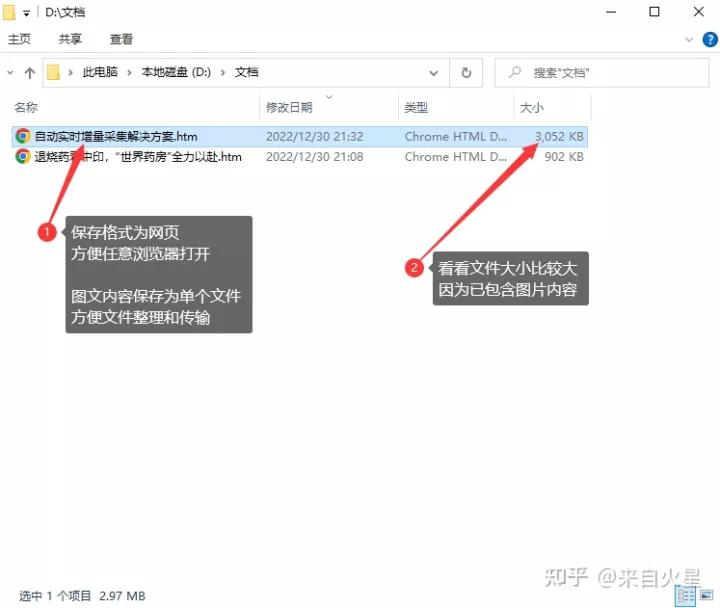
Task: Click the 3,052 KB size cell
Action: click(x=559, y=136)
